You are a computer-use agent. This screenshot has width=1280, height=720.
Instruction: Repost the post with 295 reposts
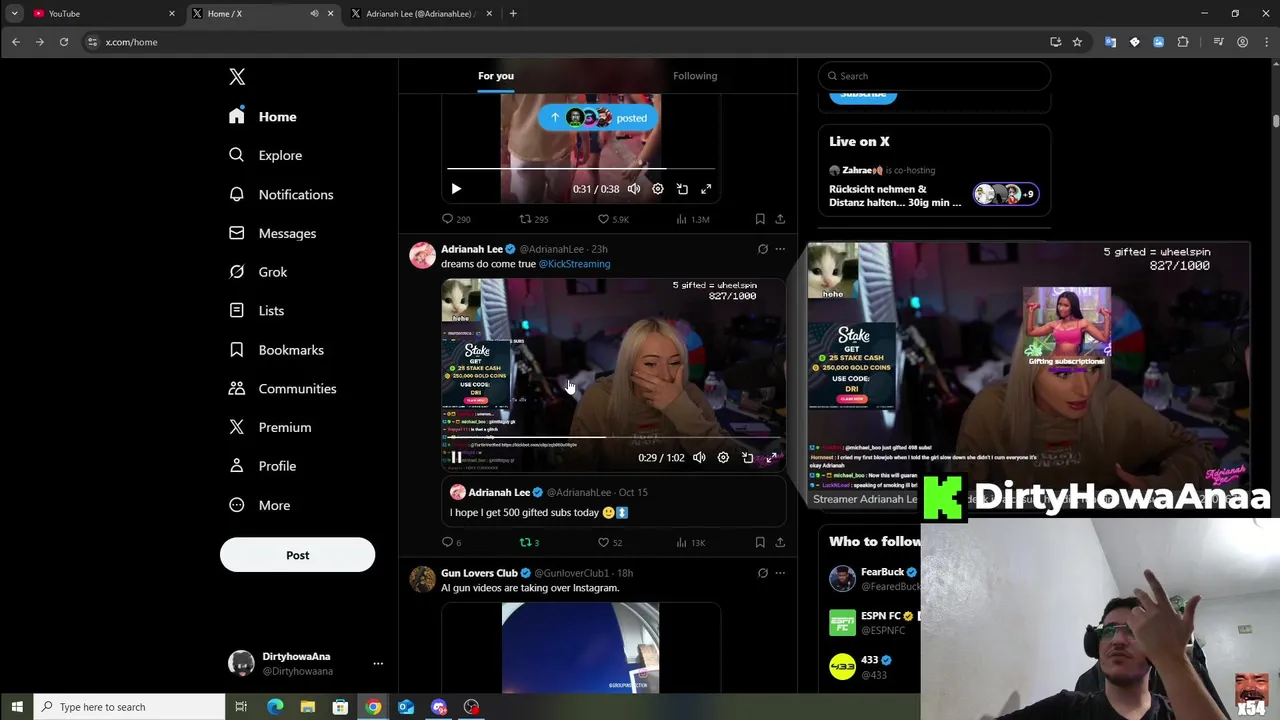point(534,219)
